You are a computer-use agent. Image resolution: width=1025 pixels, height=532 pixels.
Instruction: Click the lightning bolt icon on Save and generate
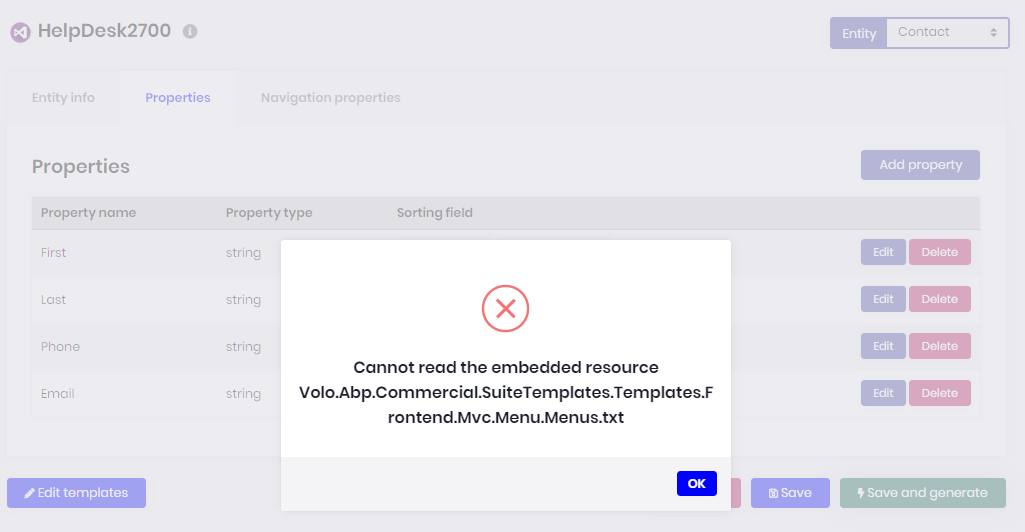860,493
